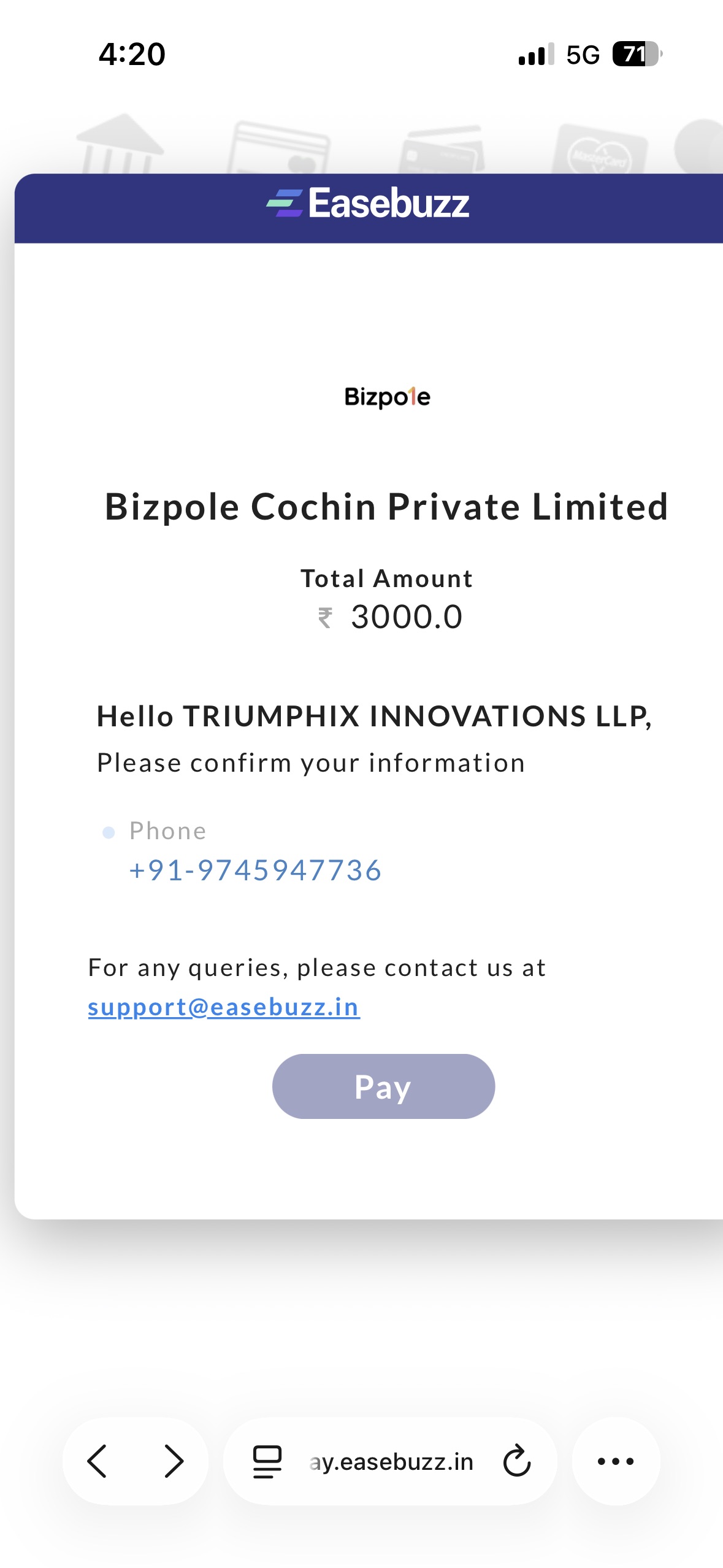This screenshot has width=723, height=1568.
Task: Click the 3000.0 total amount value
Action: (x=406, y=617)
